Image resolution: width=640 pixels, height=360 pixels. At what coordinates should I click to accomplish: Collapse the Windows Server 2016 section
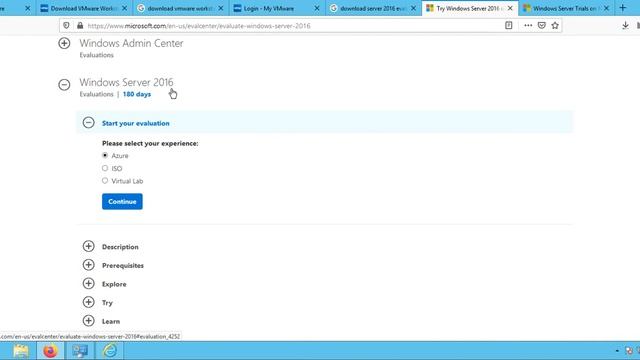pyautogui.click(x=64, y=85)
